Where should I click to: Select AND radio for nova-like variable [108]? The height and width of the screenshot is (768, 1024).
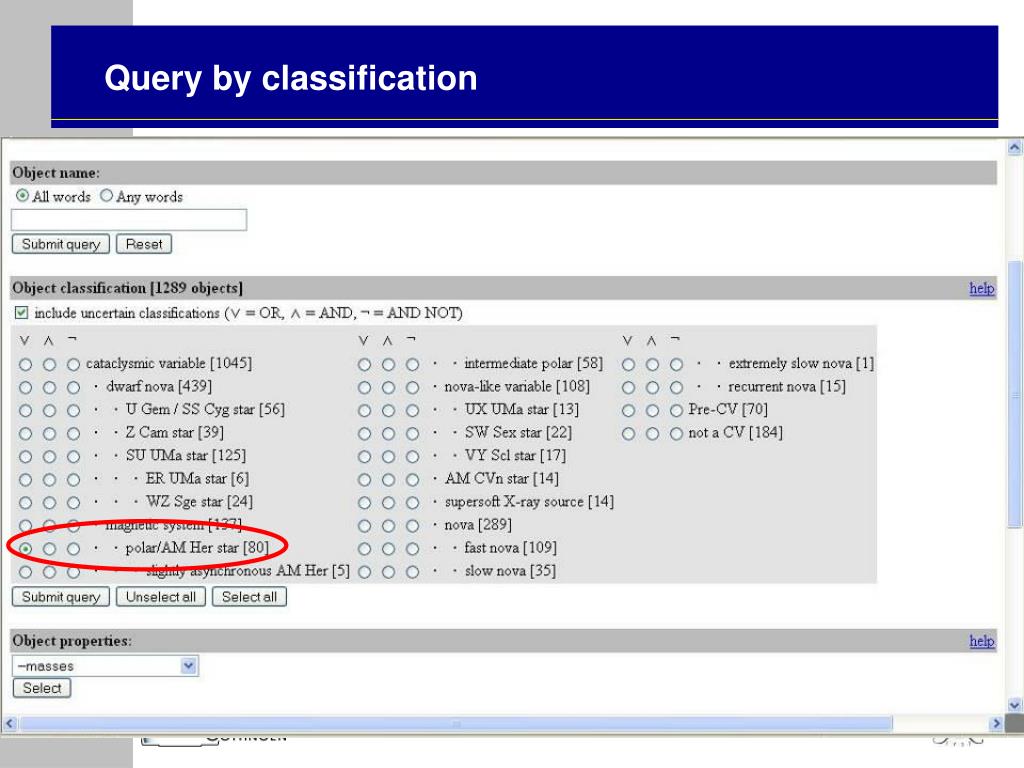389,387
